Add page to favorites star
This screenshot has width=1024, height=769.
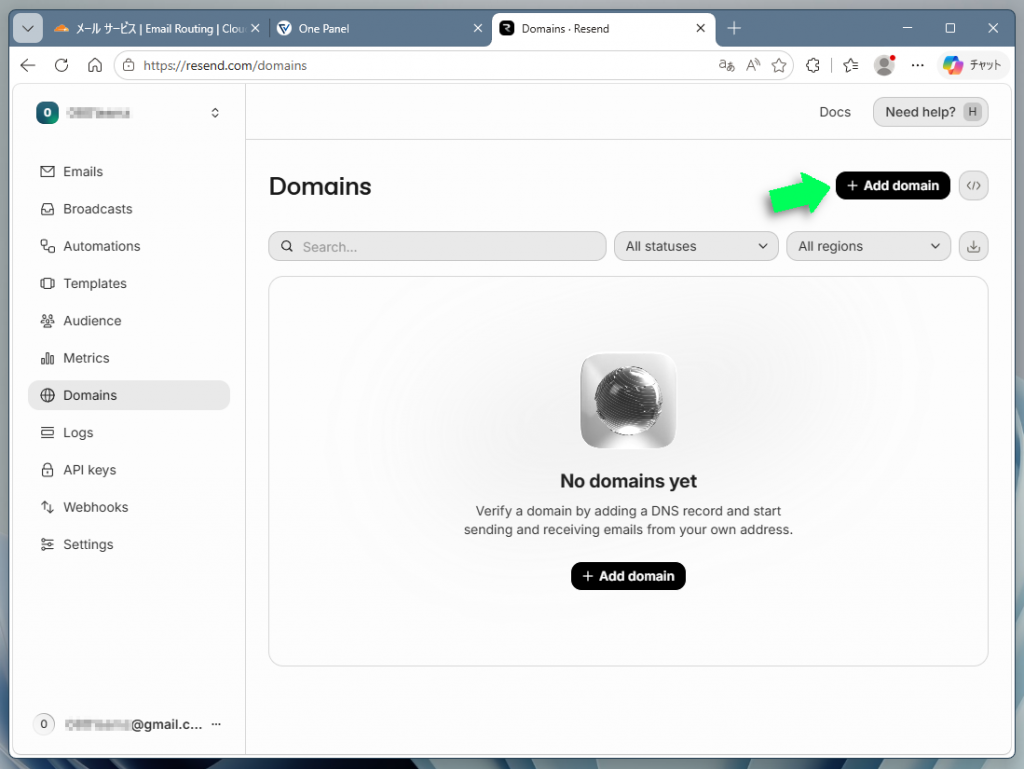778,65
